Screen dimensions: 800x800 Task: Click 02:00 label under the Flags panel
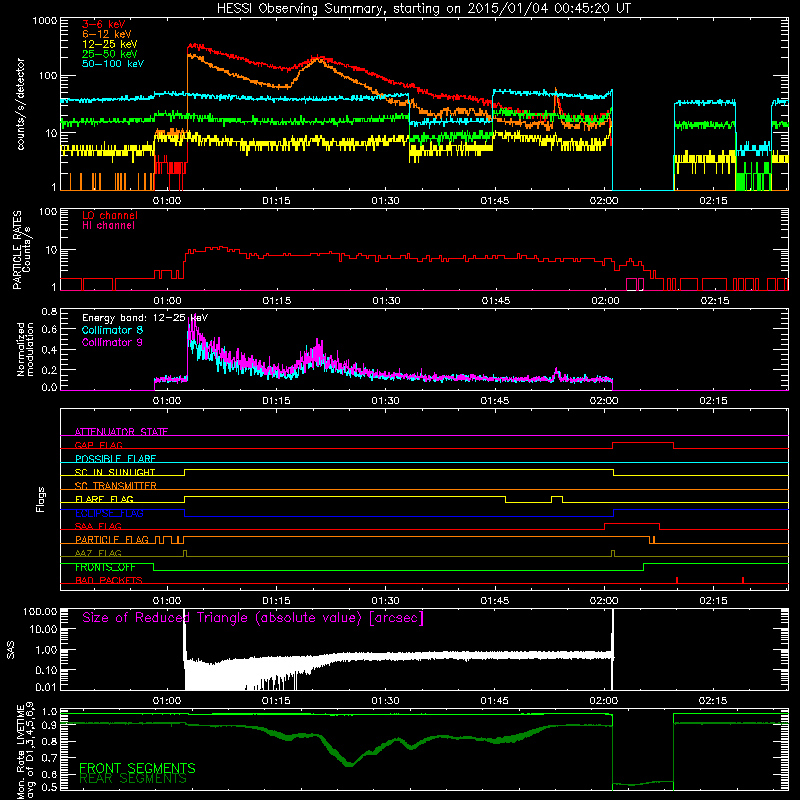click(x=604, y=601)
